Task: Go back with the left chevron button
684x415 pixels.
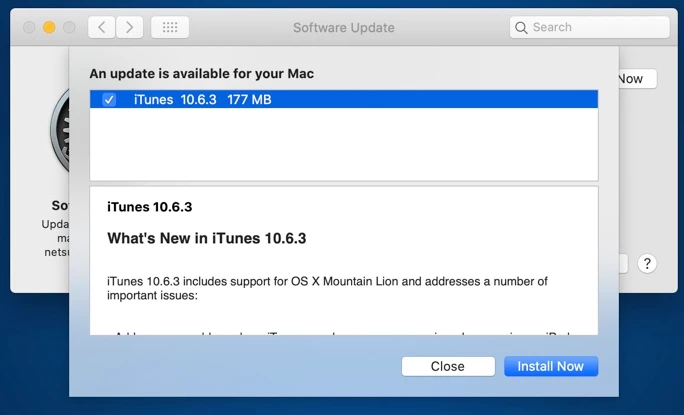Action: pyautogui.click(x=102, y=27)
